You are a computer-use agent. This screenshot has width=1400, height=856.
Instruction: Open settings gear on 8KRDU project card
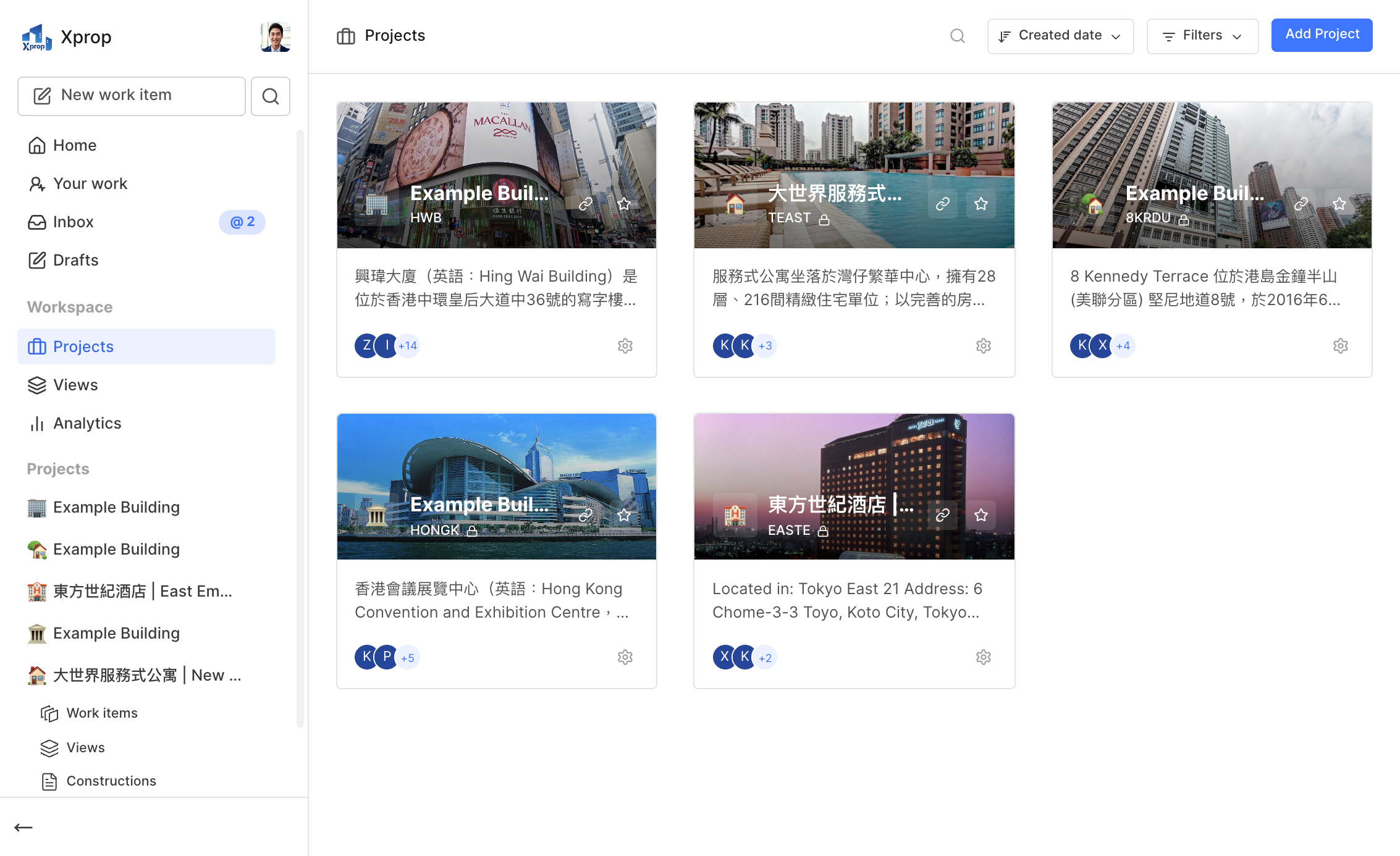coord(1341,346)
